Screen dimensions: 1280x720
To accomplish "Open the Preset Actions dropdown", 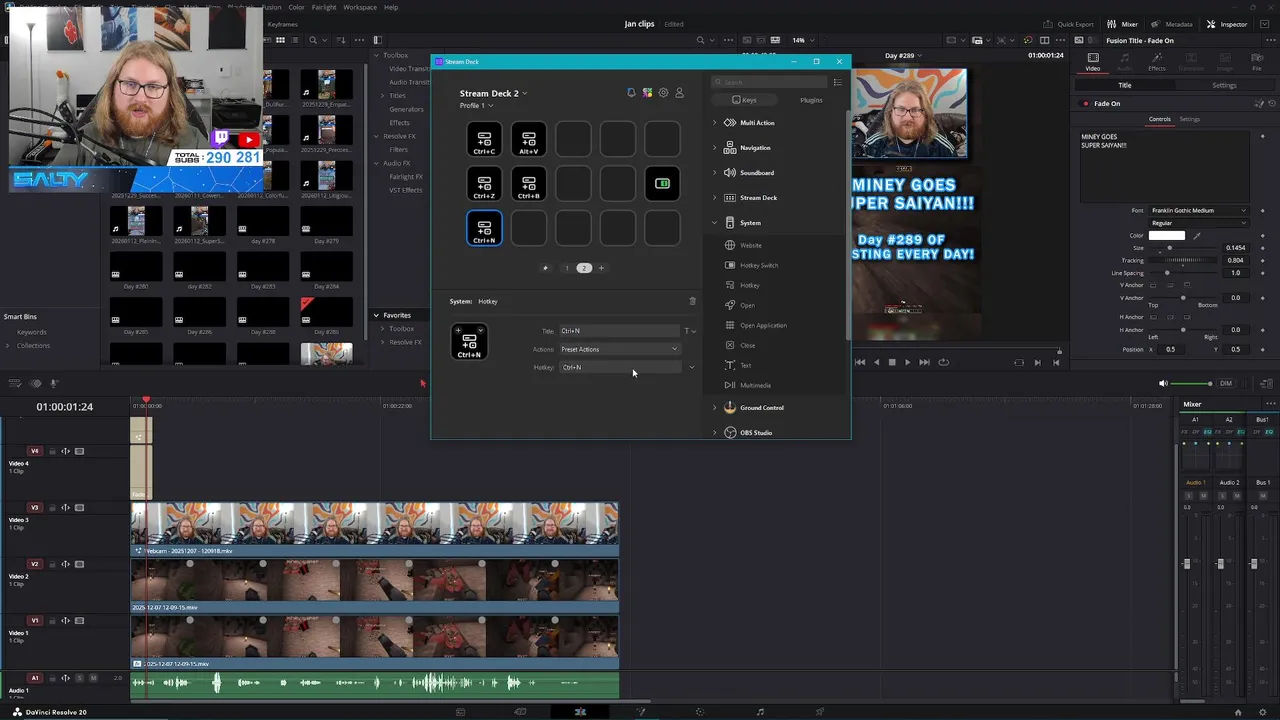I will click(x=619, y=349).
